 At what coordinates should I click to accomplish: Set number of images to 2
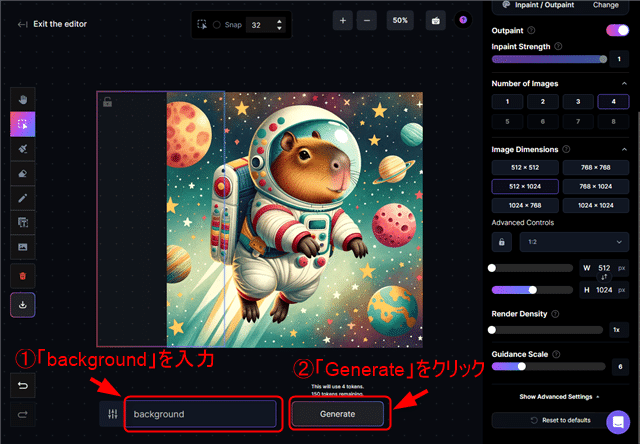pyautogui.click(x=543, y=102)
